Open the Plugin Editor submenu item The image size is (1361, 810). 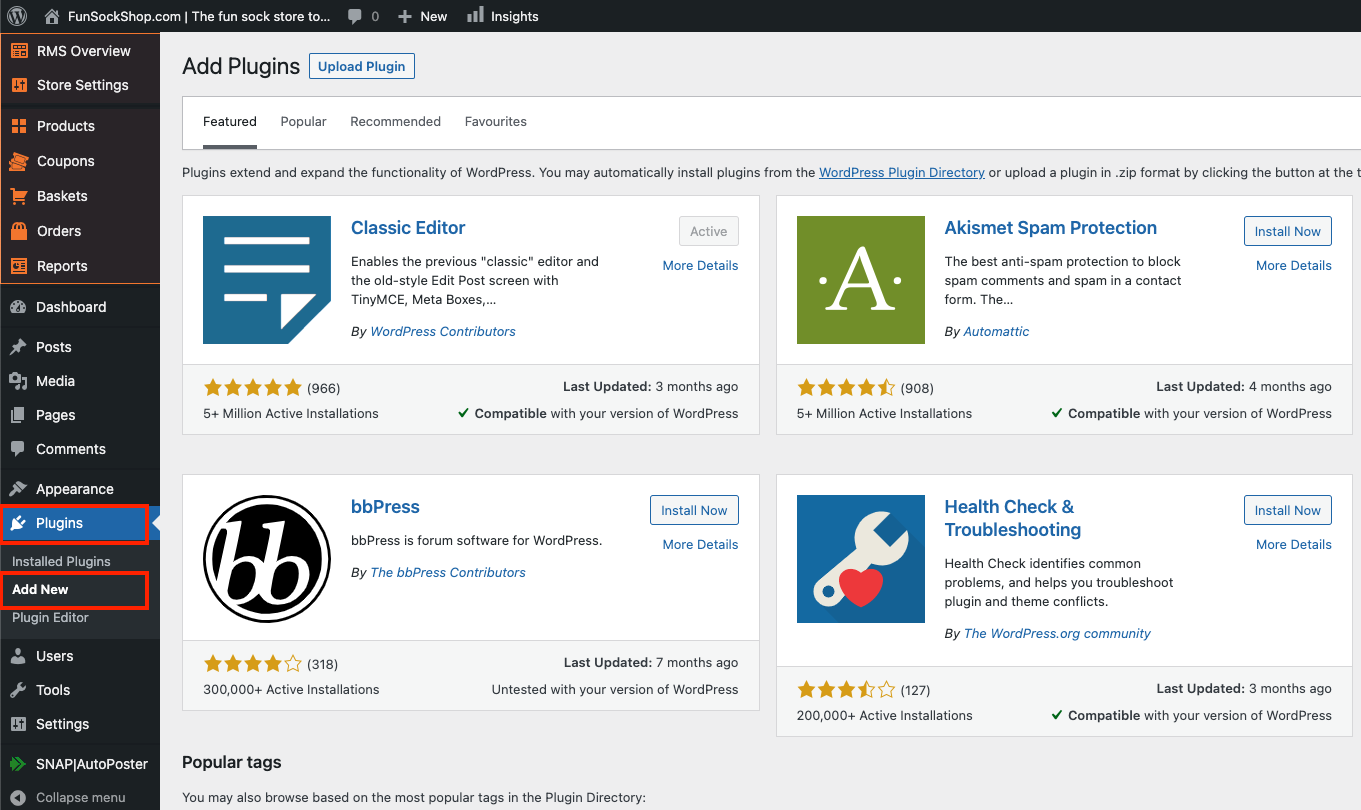[50, 618]
